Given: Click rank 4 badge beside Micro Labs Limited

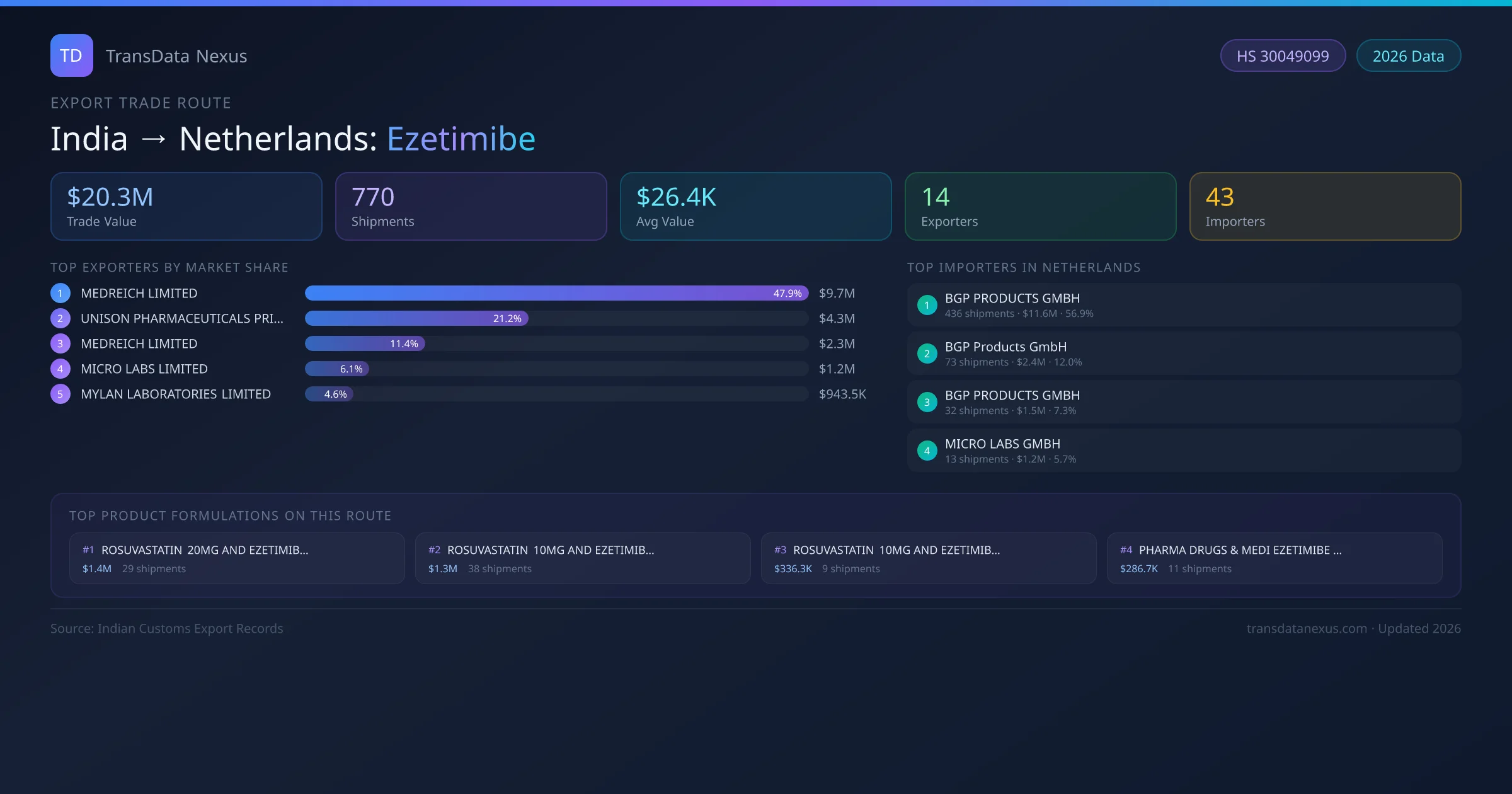Looking at the screenshot, I should click(x=60, y=369).
